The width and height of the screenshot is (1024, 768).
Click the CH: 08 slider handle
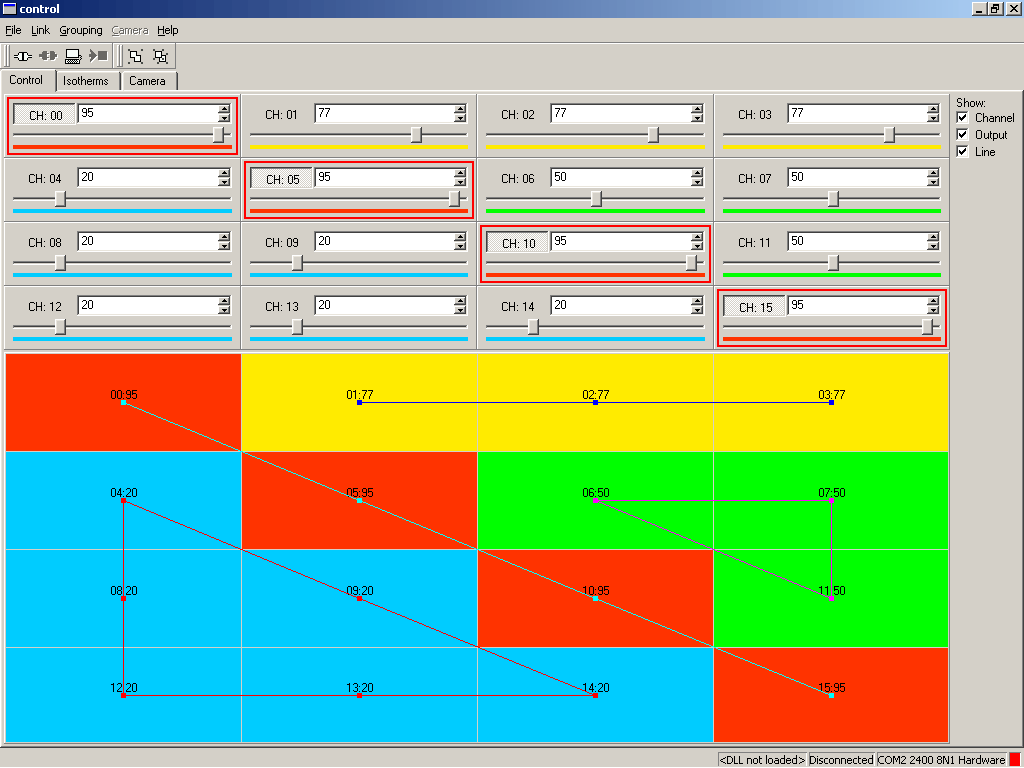(x=60, y=263)
